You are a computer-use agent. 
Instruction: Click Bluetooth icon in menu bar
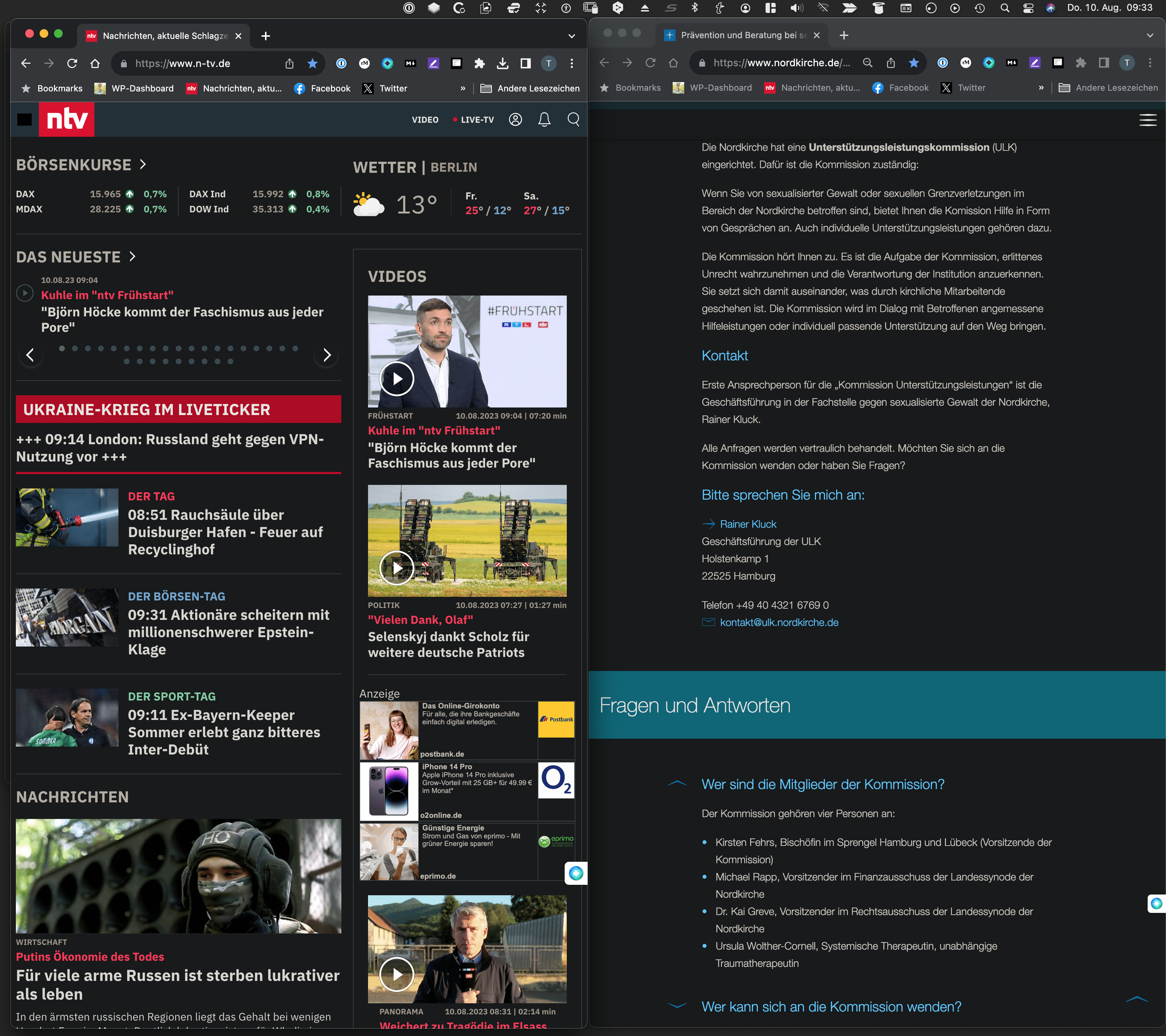coord(694,8)
